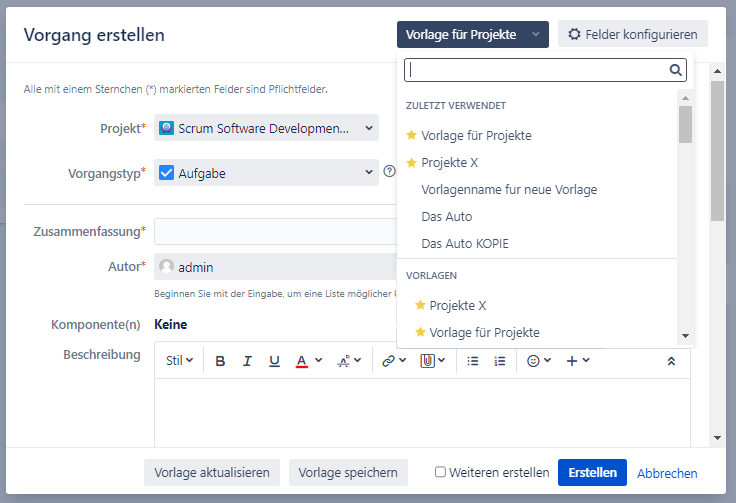Expand the Vorgangstyp Aufgabe dropdown
This screenshot has width=736, height=503.
(266, 173)
